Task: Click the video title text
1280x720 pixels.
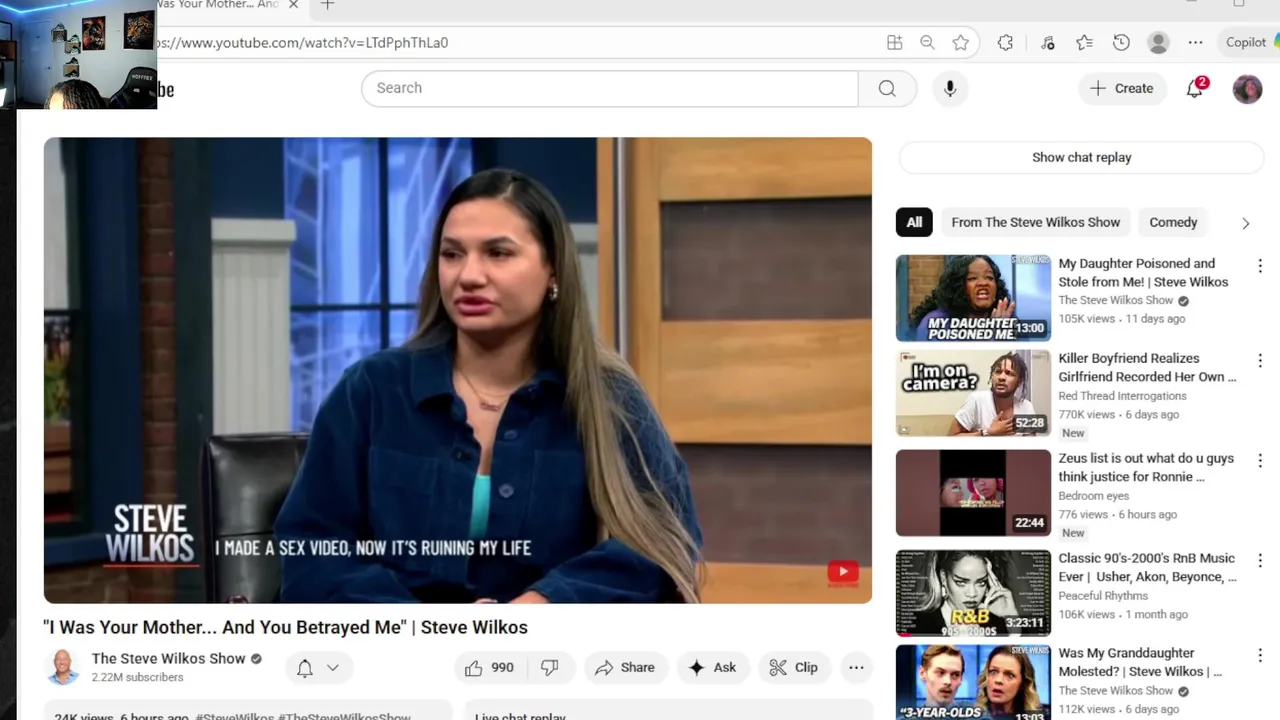Action: [x=285, y=627]
